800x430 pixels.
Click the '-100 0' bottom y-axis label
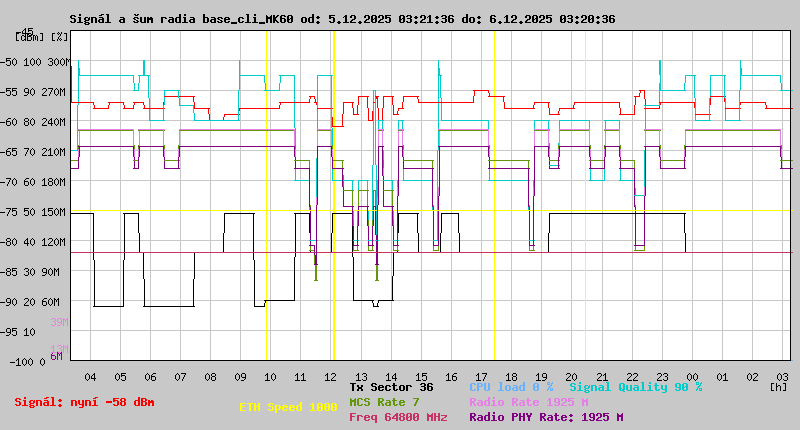pos(32,362)
